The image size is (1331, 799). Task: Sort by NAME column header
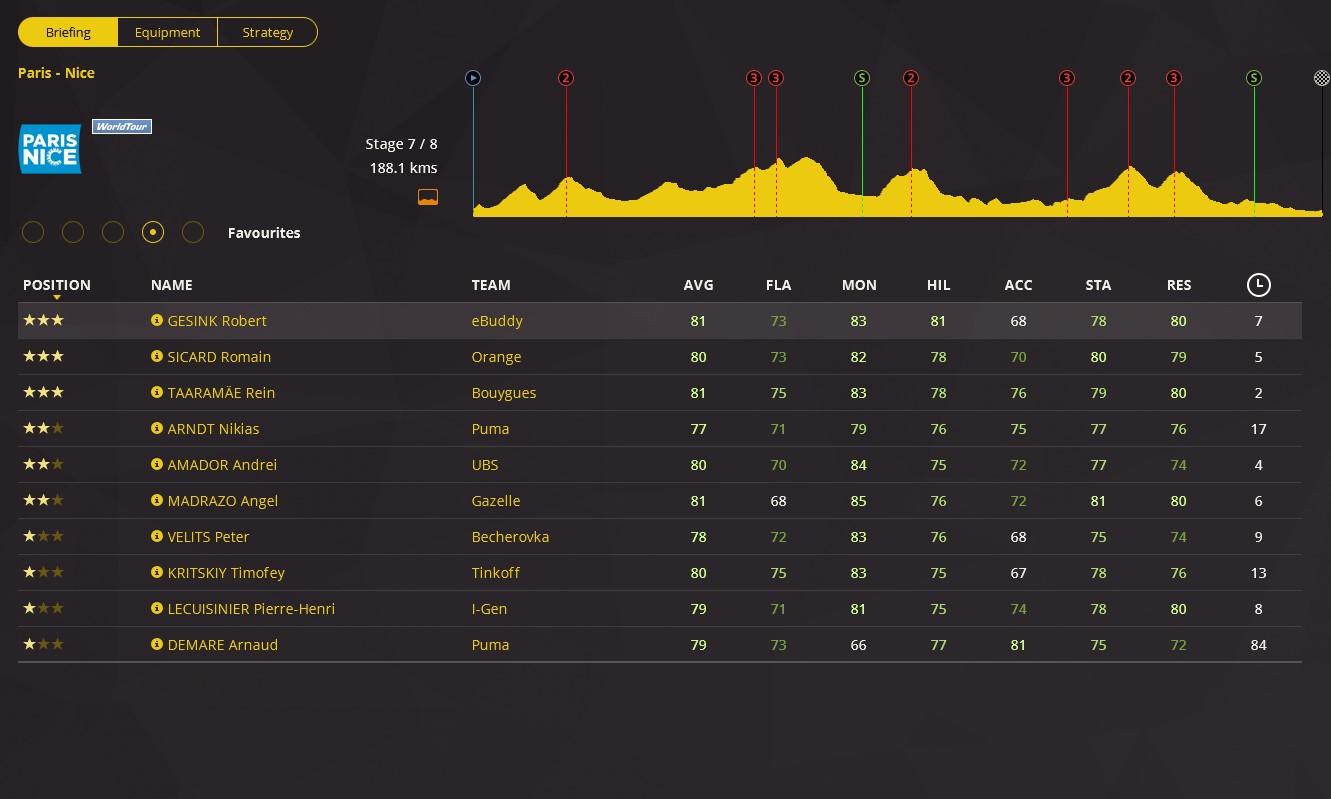(172, 285)
